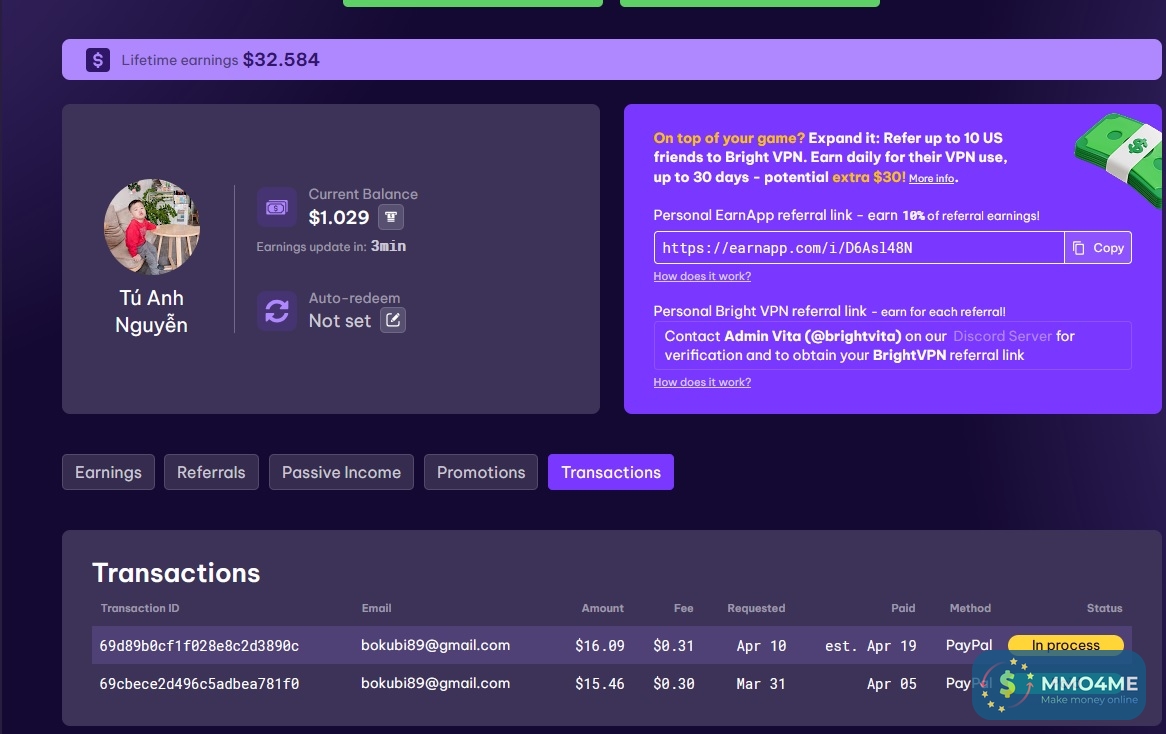Click the email in the $16.09 transaction row
Screen dimensions: 1166x734
[x=436, y=645]
